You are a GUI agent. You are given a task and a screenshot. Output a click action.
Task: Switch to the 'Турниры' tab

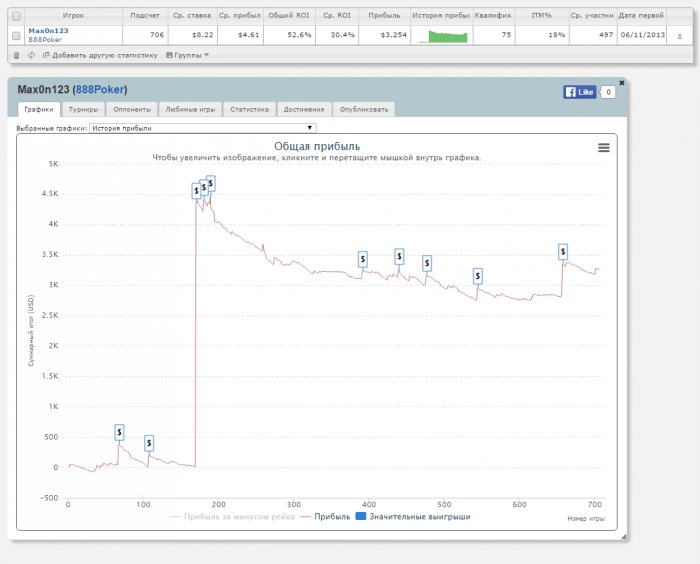coord(84,110)
